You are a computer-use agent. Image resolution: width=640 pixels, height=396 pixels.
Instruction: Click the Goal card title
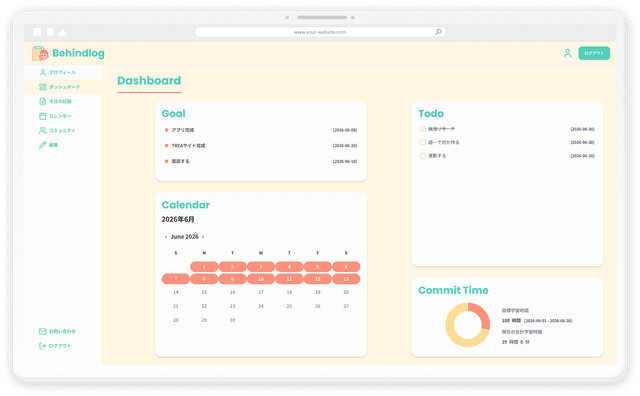[x=173, y=113]
